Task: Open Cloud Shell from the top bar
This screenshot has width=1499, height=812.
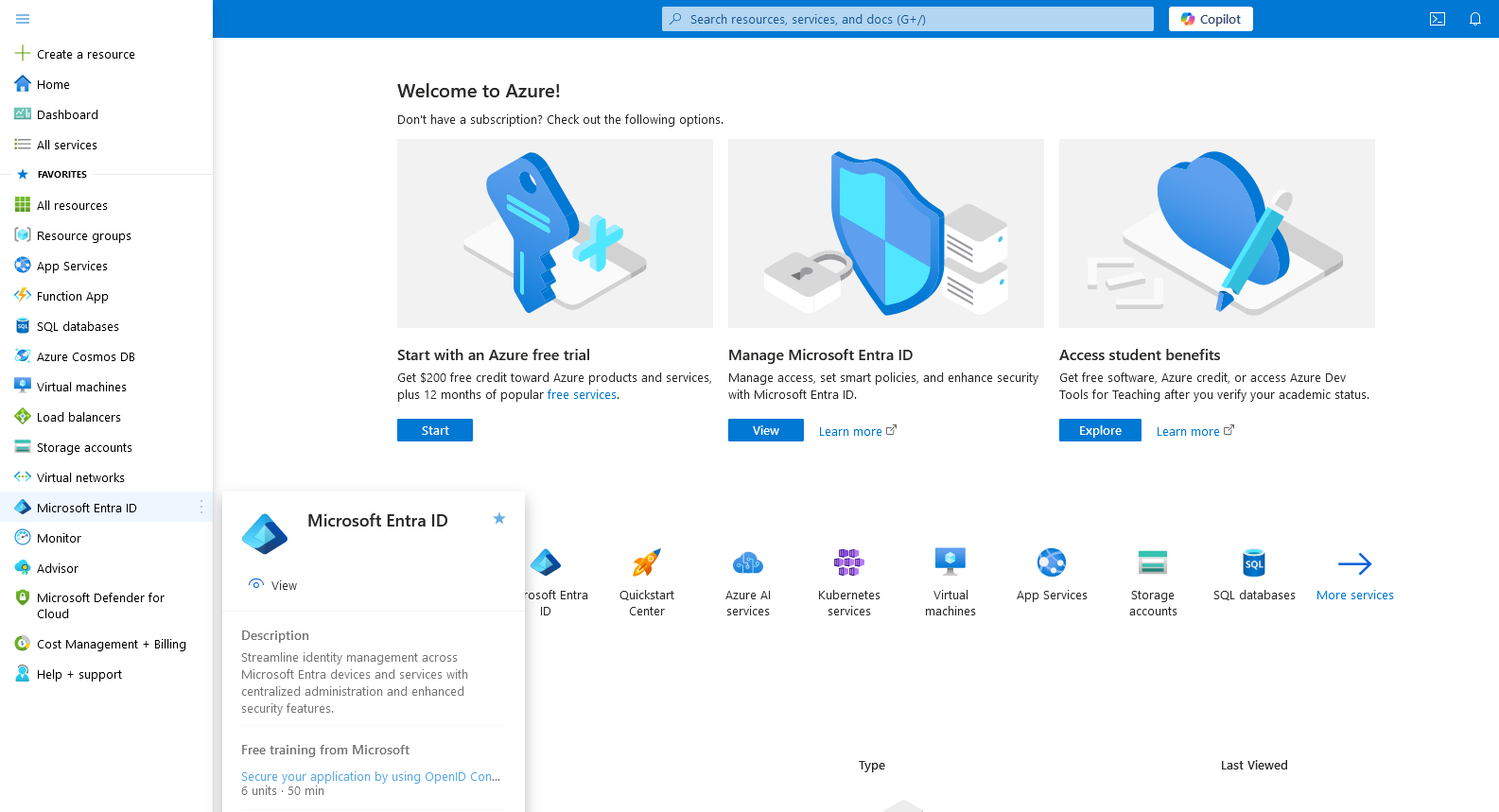Action: 1437,19
